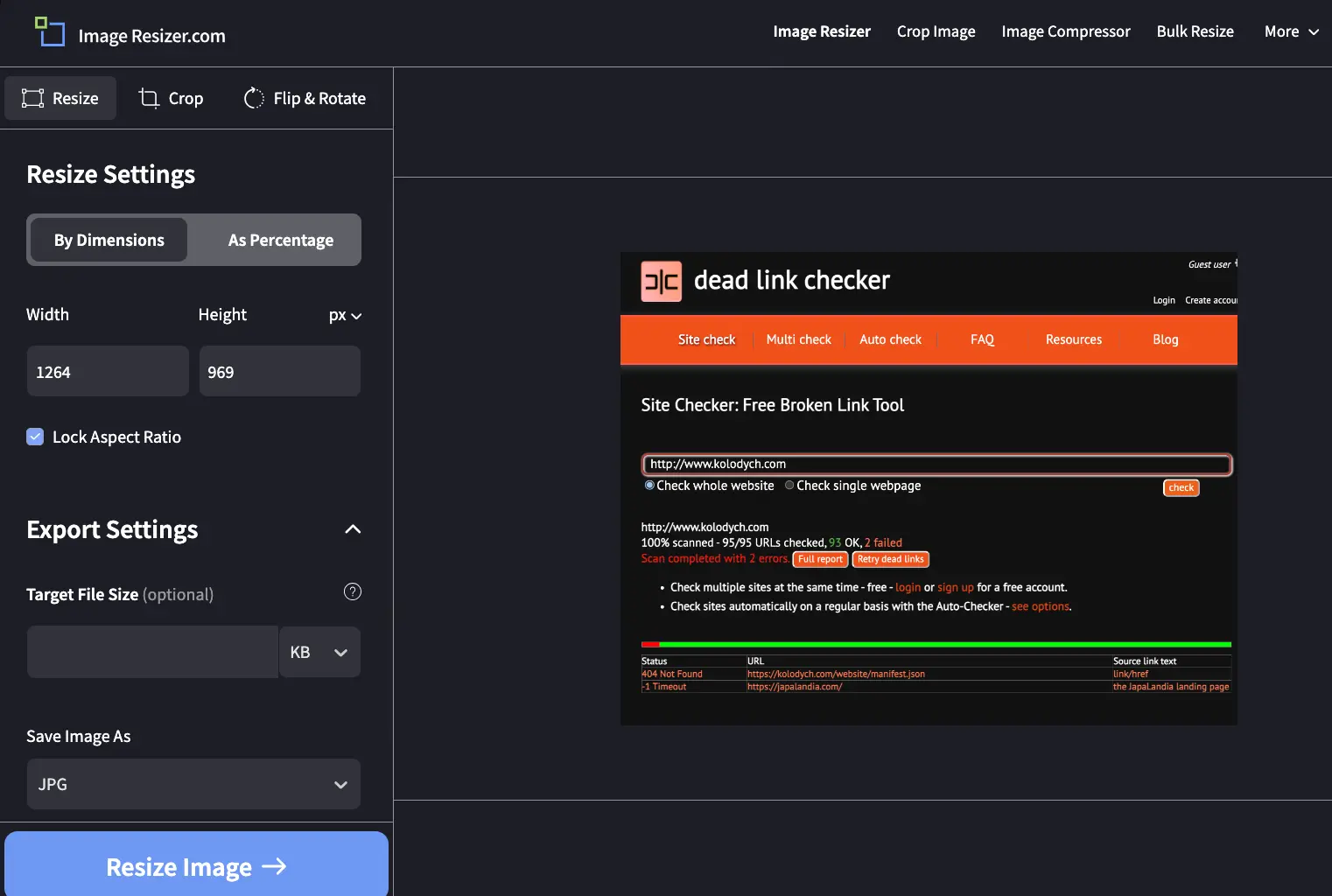Click the Image Resizer.com logo icon
This screenshot has width=1332, height=896.
pyautogui.click(x=50, y=31)
